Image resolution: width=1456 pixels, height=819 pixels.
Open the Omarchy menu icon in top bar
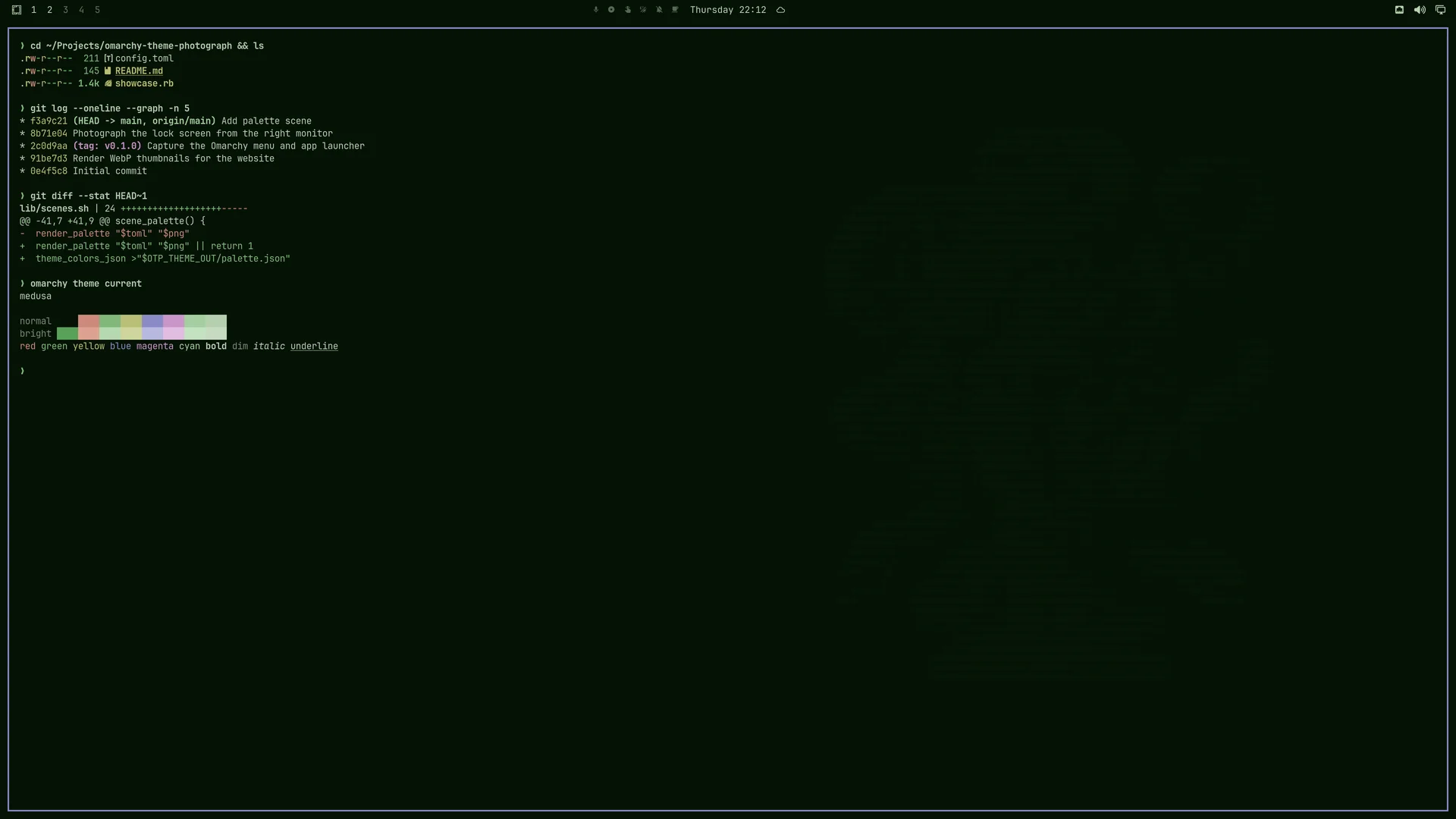point(17,10)
